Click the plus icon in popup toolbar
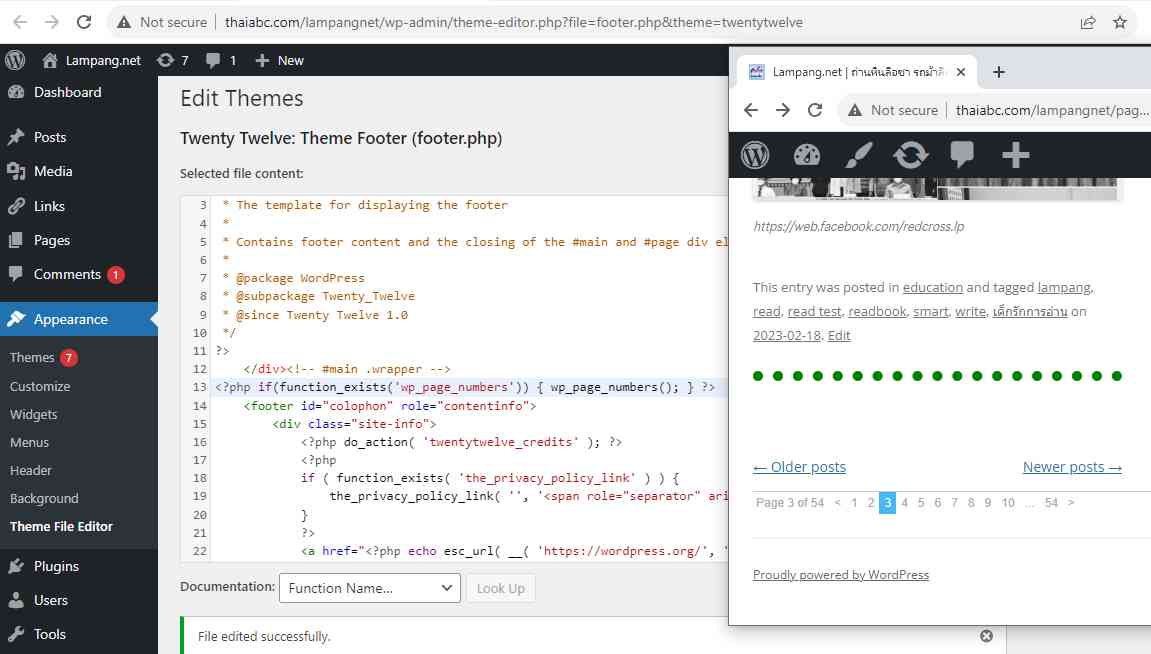 [x=1014, y=155]
